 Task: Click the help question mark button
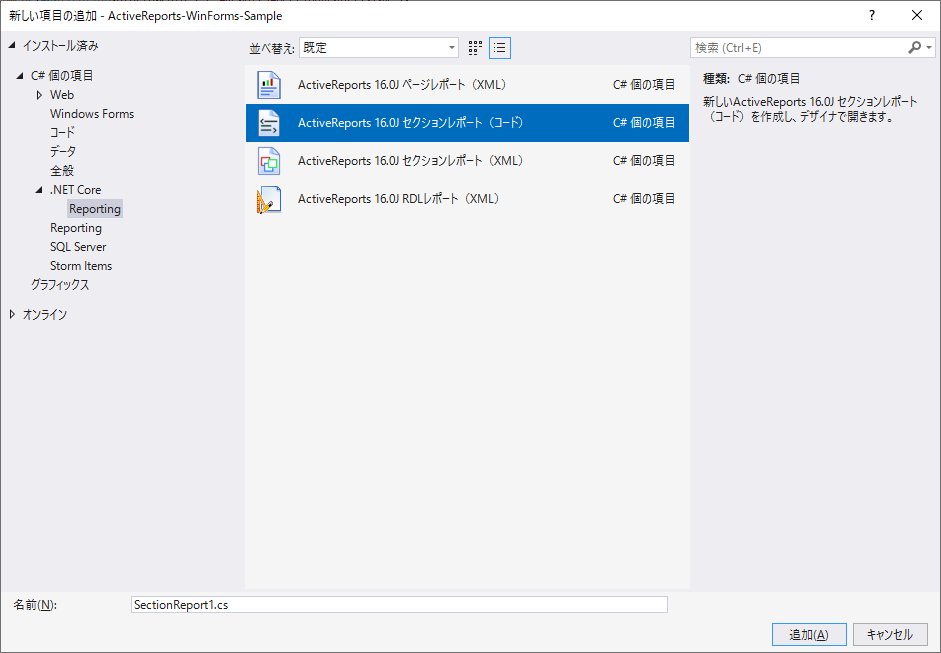coord(872,16)
